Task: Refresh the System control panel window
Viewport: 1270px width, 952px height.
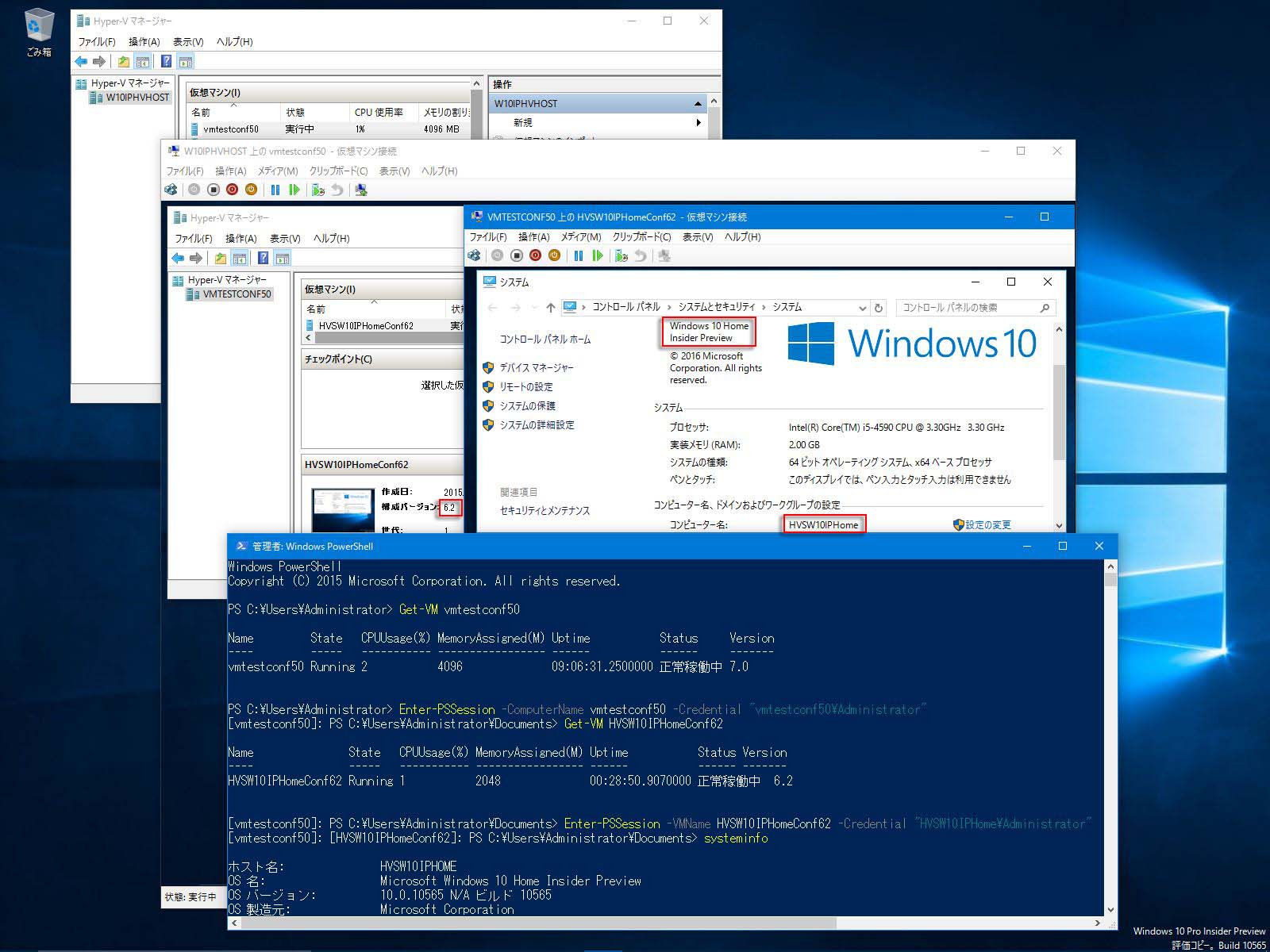Action: pos(879,308)
